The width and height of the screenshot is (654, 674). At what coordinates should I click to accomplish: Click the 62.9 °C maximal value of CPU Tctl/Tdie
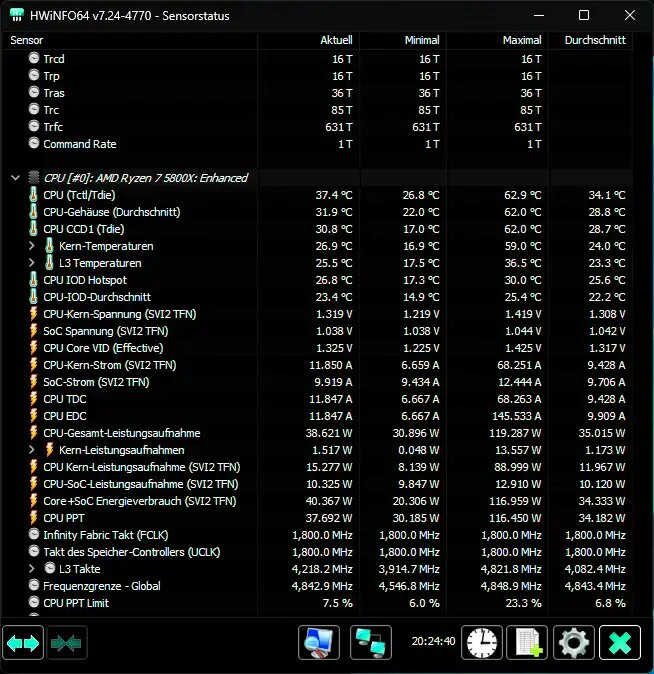(522, 195)
